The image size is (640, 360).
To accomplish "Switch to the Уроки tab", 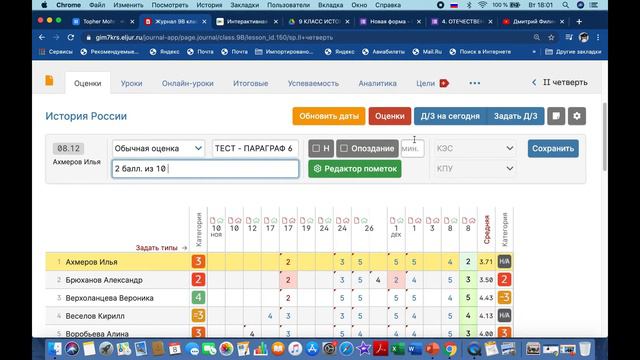I will tap(131, 83).
